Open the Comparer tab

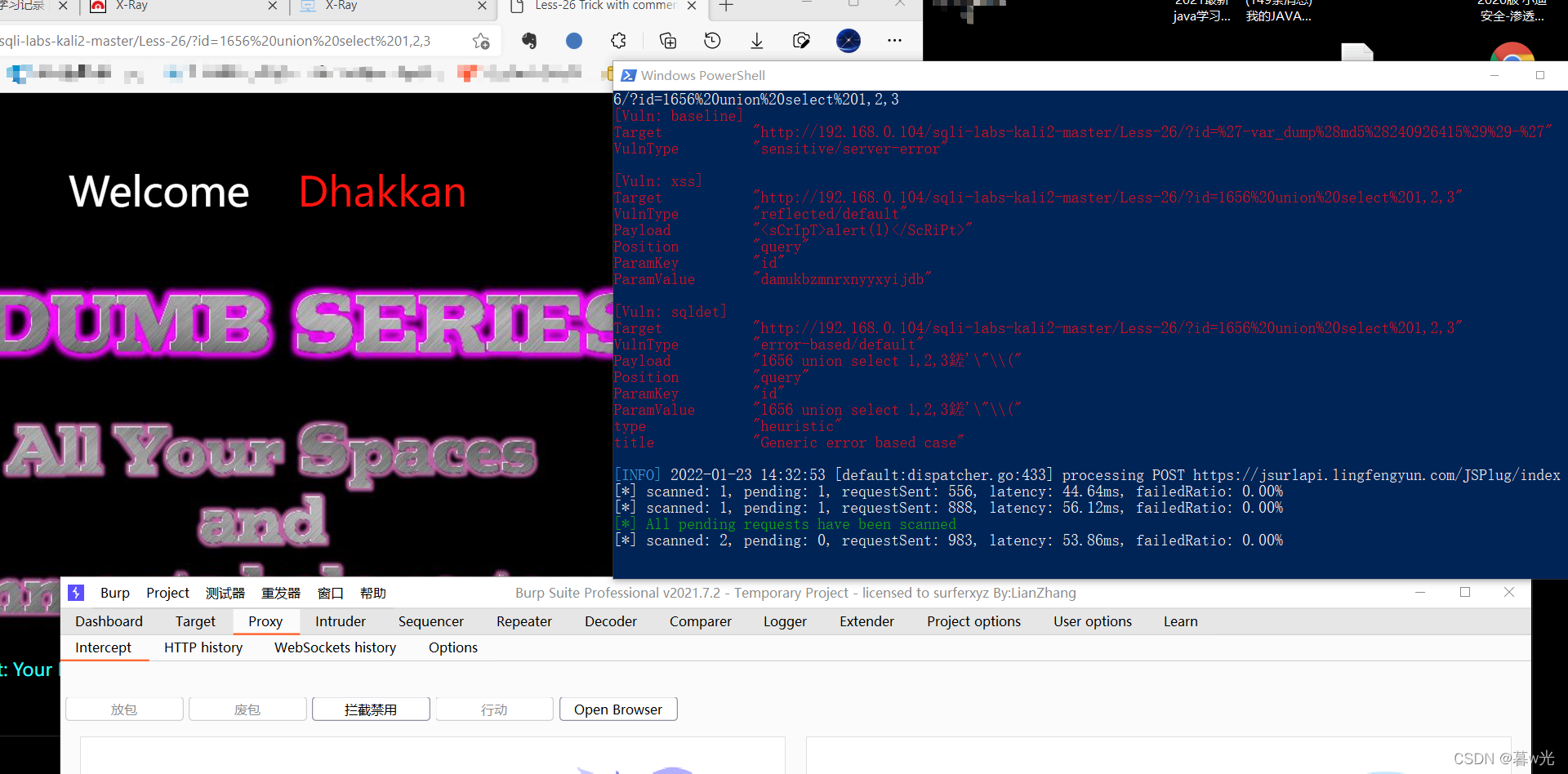click(x=701, y=621)
